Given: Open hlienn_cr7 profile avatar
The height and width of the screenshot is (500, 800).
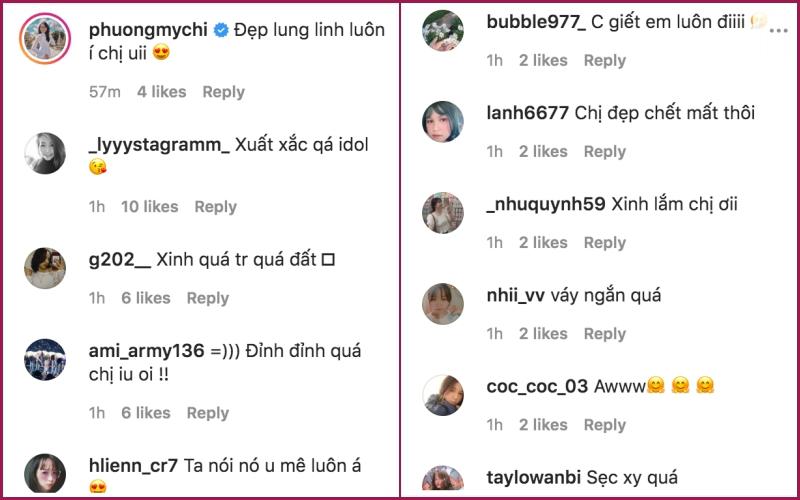Looking at the screenshot, I should click(45, 474).
